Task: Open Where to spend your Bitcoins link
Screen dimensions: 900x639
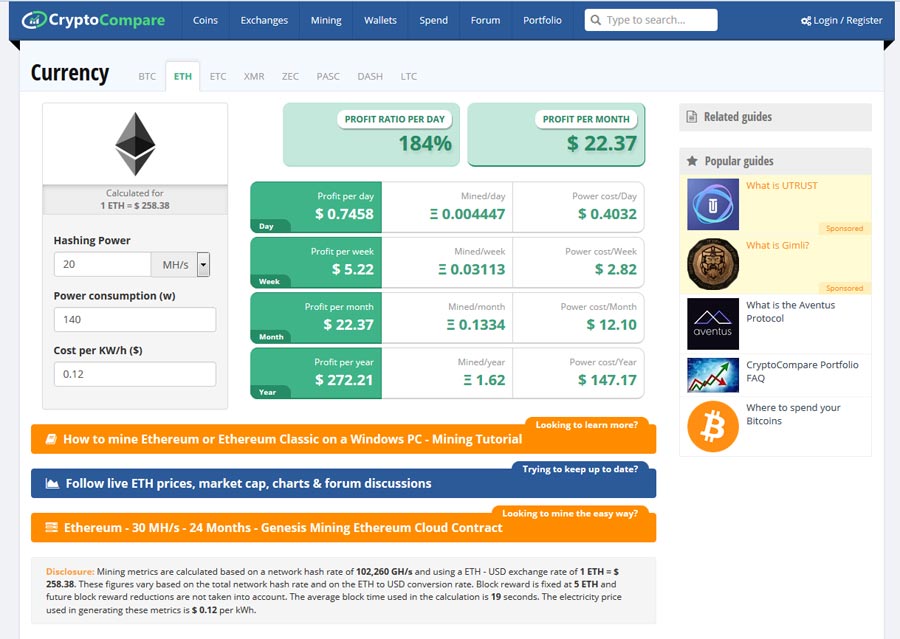Action: tap(793, 414)
